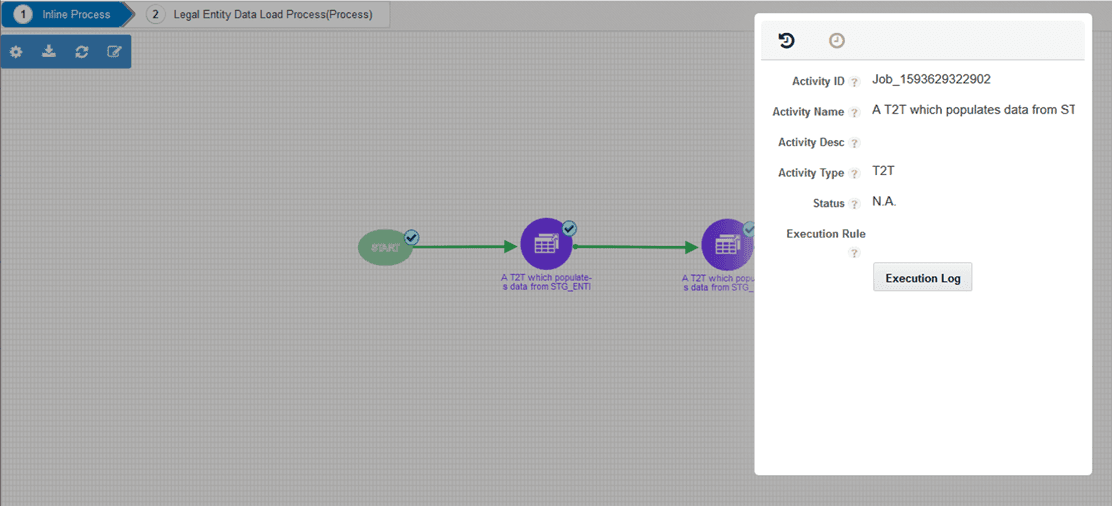Select the second T2T node partly hidden
Viewport: 1112px width, 506px height.
coord(728,244)
